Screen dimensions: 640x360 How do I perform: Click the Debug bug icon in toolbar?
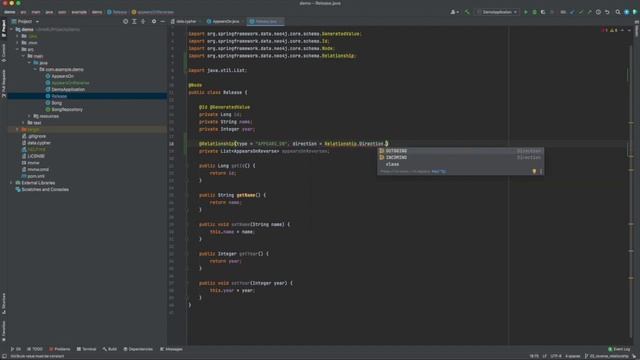534,12
